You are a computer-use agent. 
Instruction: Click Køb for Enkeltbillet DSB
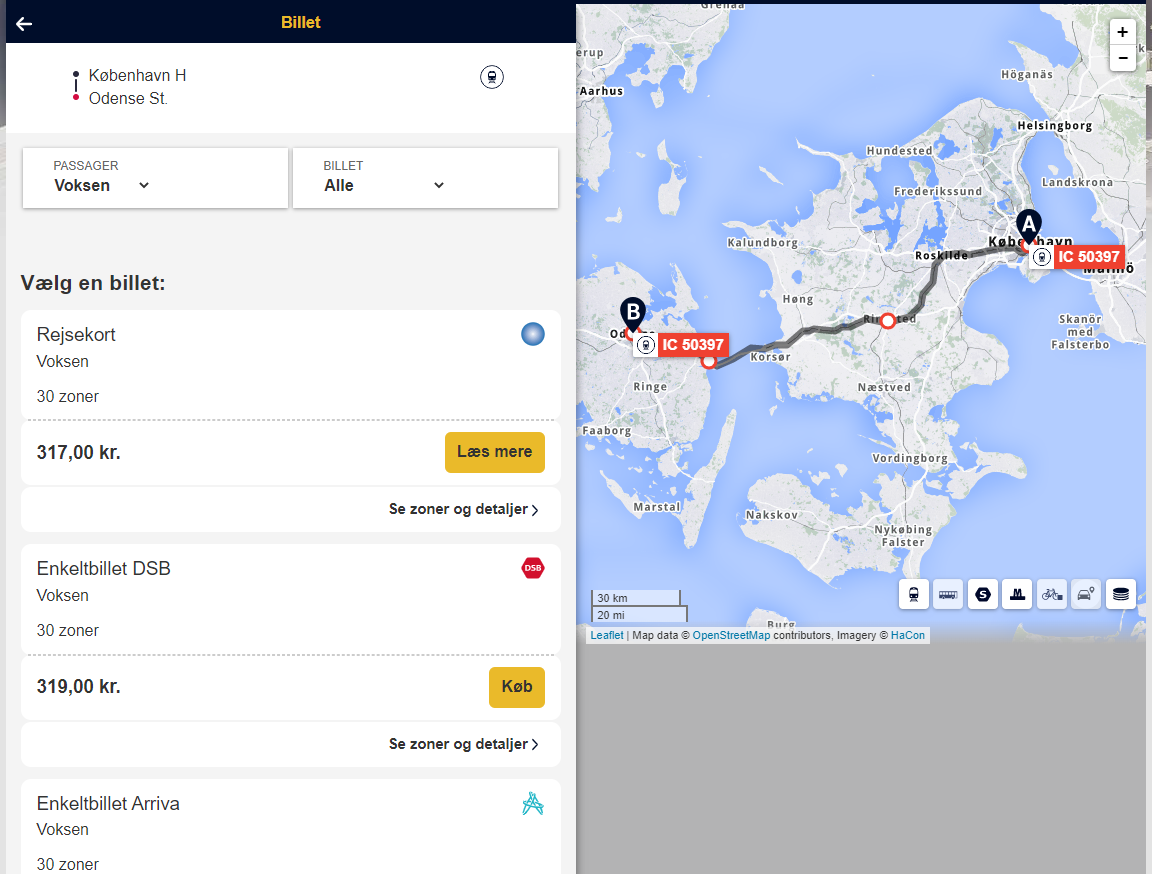click(x=516, y=687)
